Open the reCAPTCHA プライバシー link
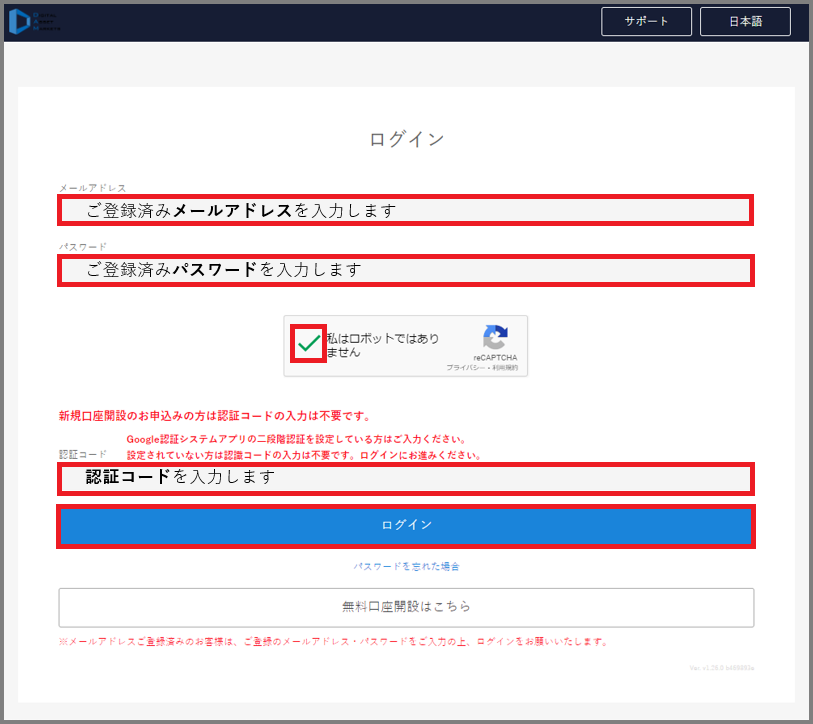Screen dimensions: 813x724 point(466,368)
